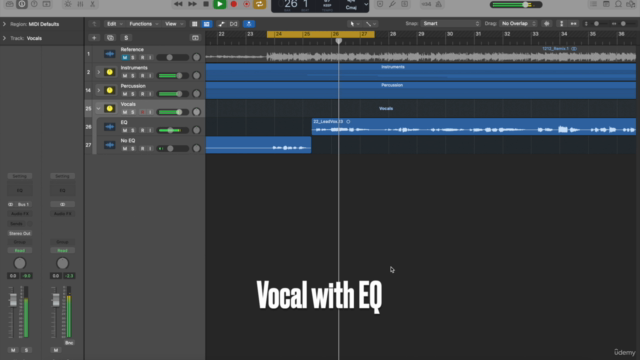
Task: Collapse the Vocals track stack
Action: 98,109
